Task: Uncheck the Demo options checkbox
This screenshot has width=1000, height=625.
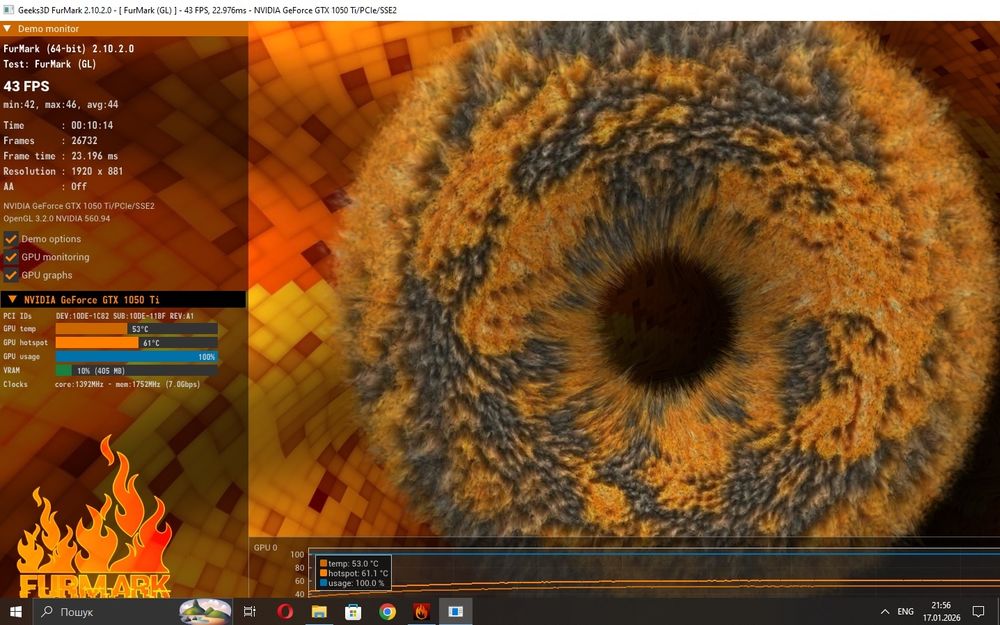Action: pyautogui.click(x=11, y=239)
